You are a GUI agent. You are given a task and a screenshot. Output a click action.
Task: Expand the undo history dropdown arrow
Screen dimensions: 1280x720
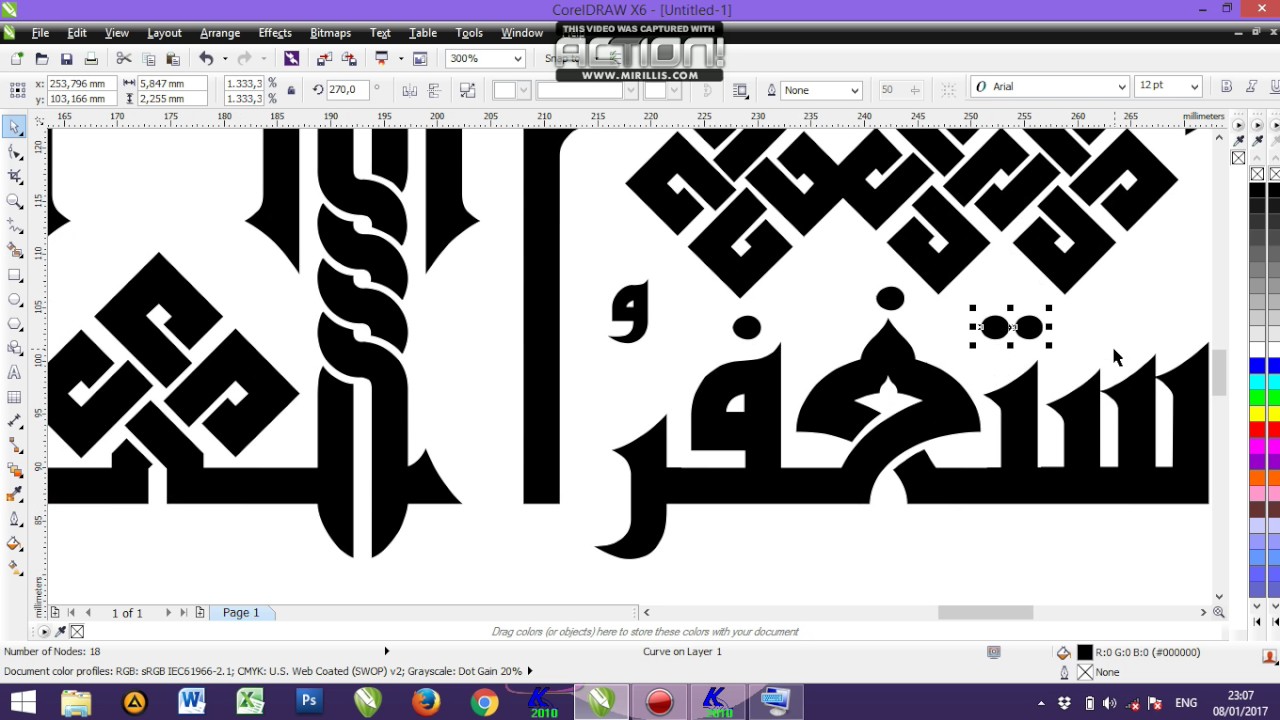click(x=225, y=59)
